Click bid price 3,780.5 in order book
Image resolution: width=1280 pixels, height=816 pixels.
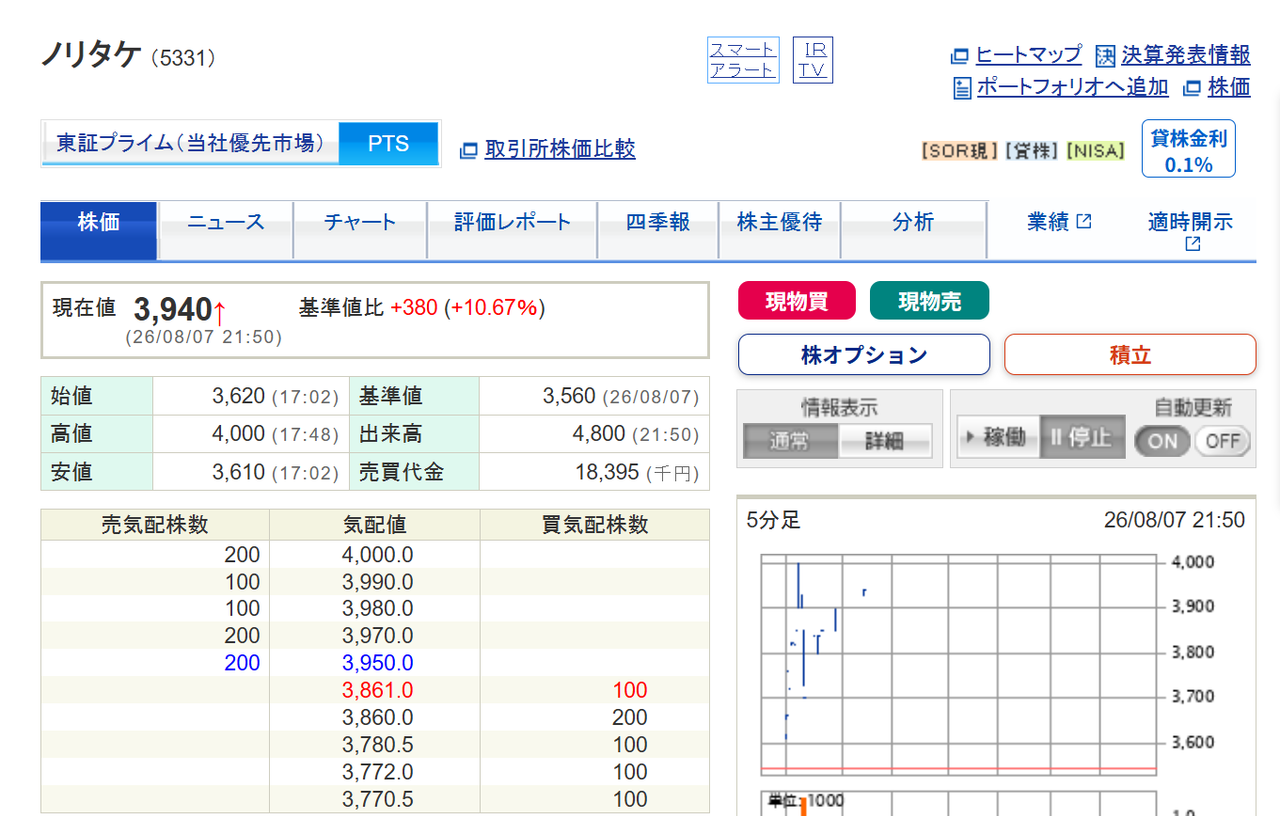click(378, 745)
